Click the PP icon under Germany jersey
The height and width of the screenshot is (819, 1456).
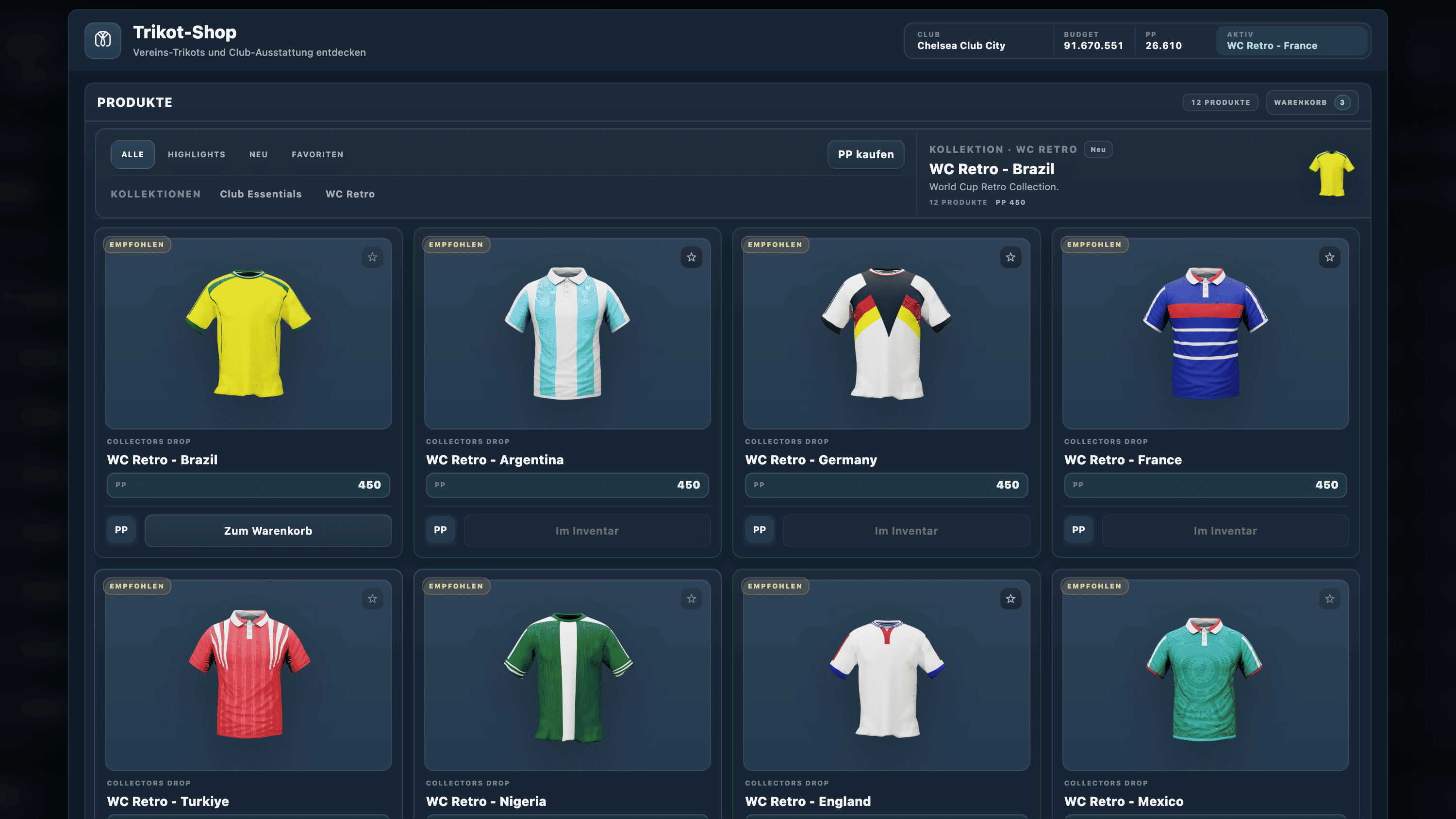(x=759, y=530)
